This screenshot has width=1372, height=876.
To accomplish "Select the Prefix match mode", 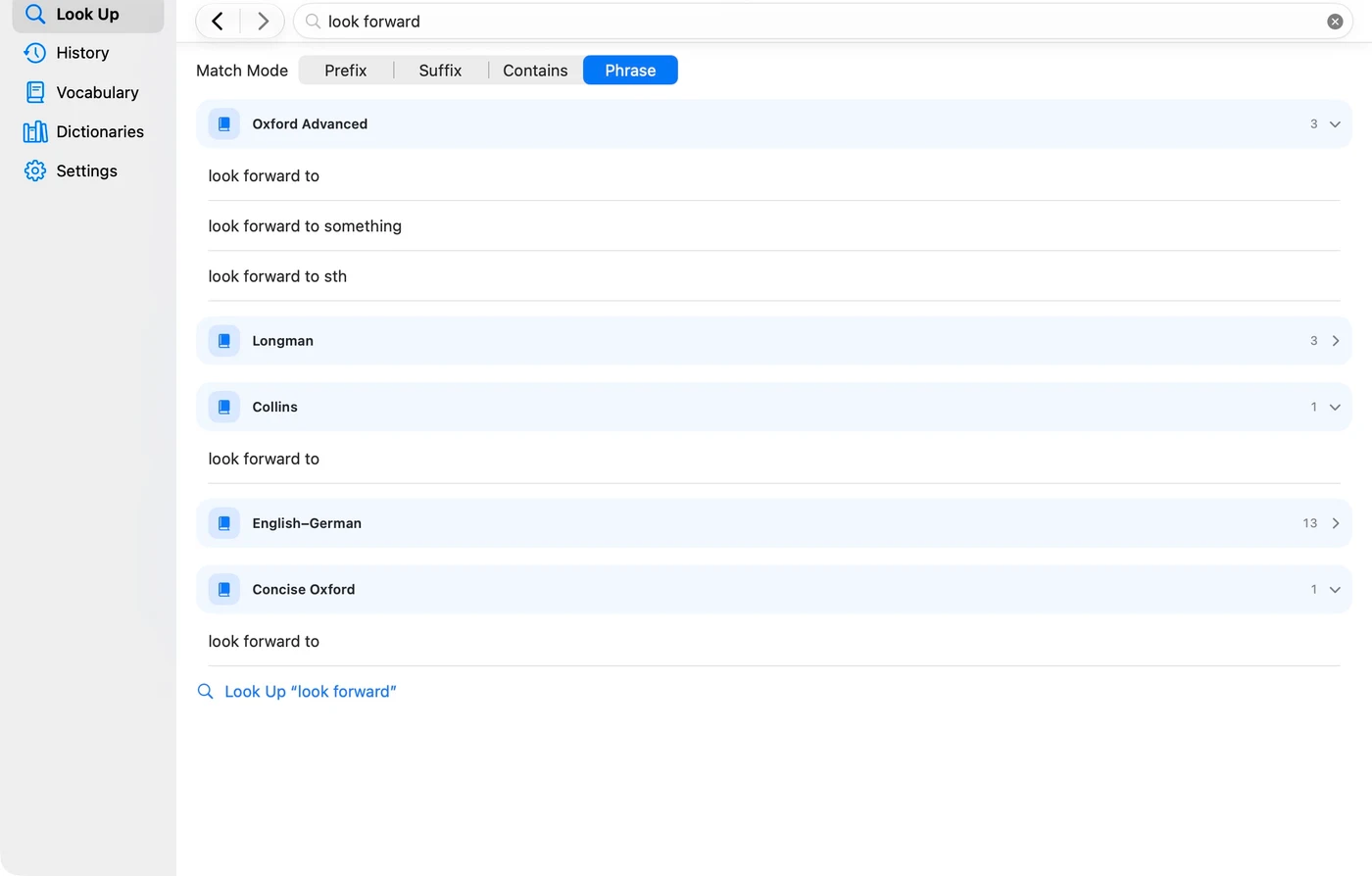I will point(346,71).
